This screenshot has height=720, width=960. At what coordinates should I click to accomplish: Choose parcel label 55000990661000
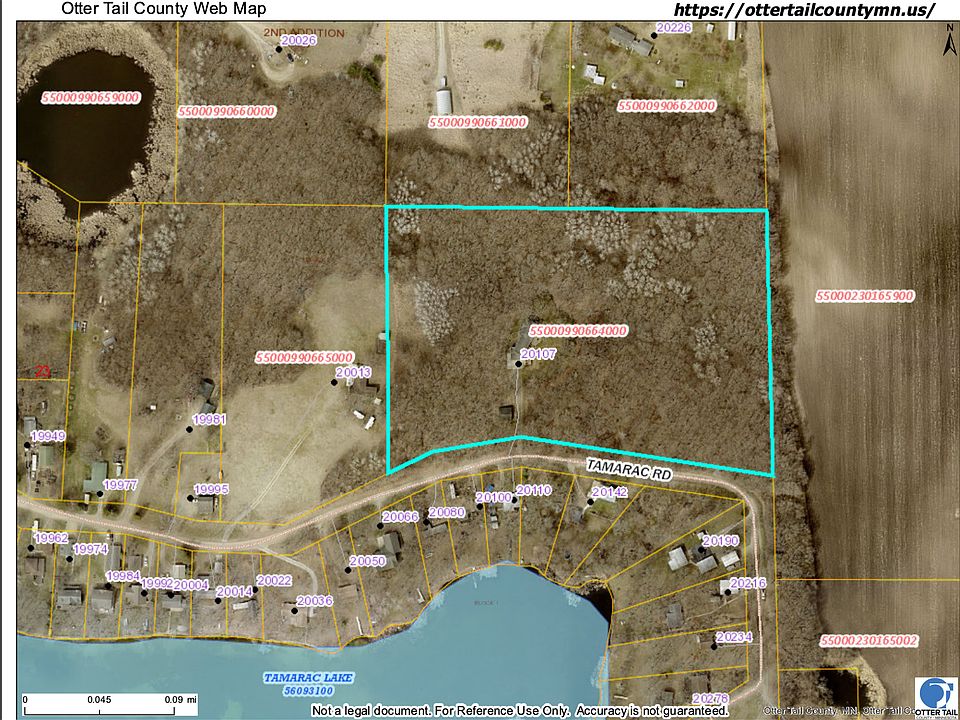[477, 122]
